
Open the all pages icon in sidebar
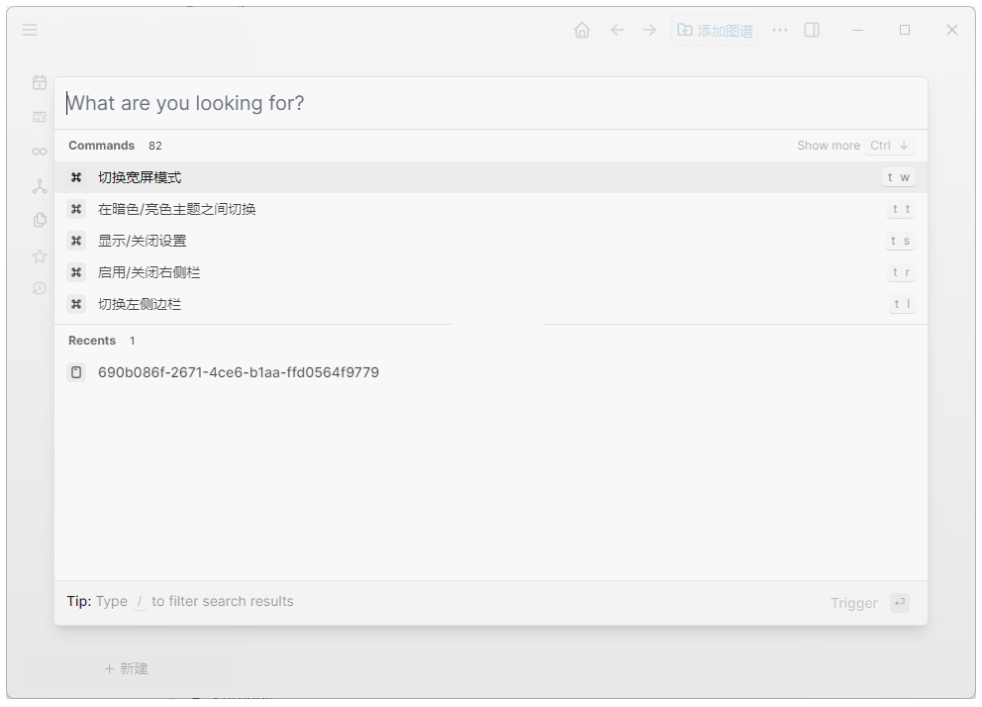pos(40,221)
